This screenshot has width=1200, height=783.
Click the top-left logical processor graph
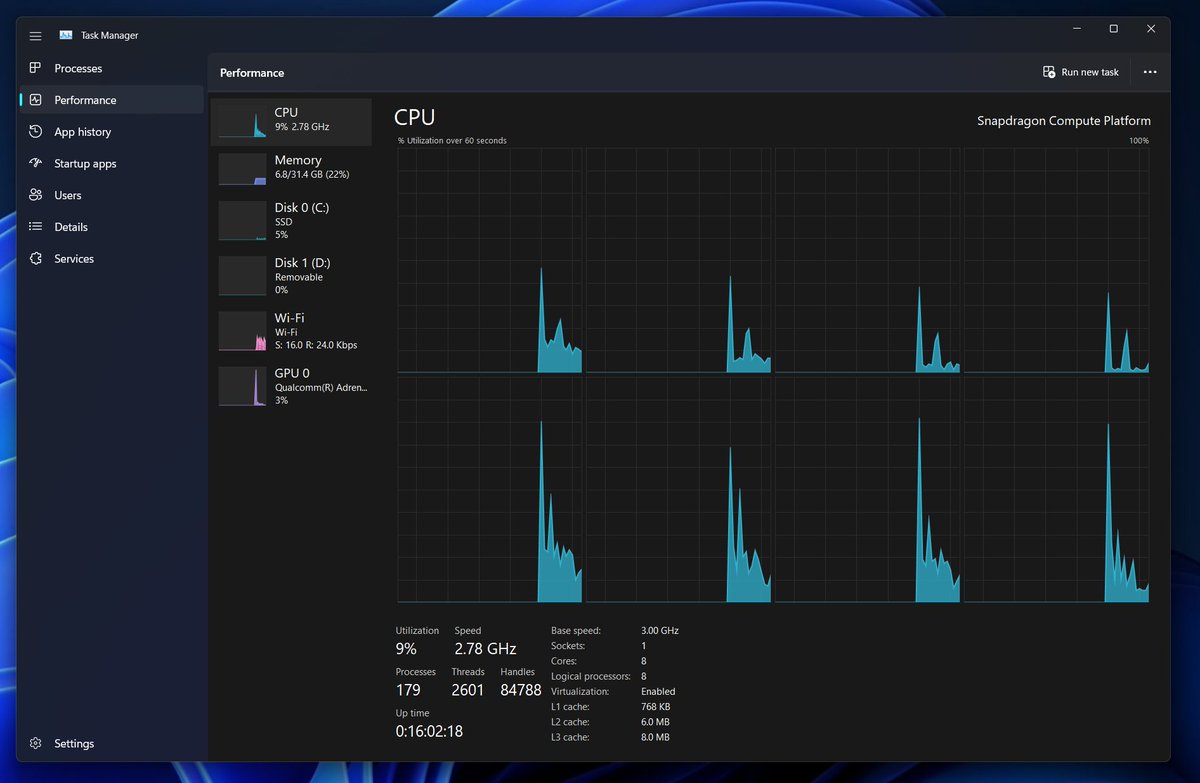[489, 261]
